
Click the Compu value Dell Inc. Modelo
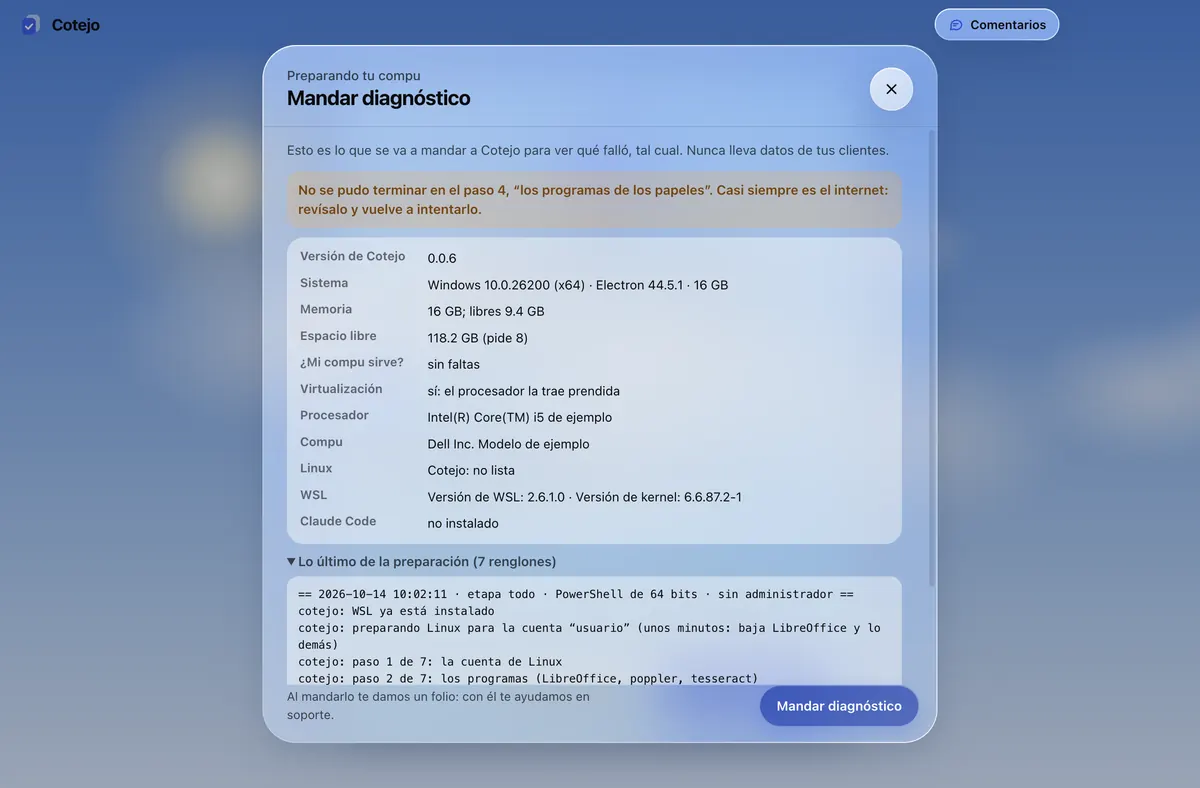[509, 444]
